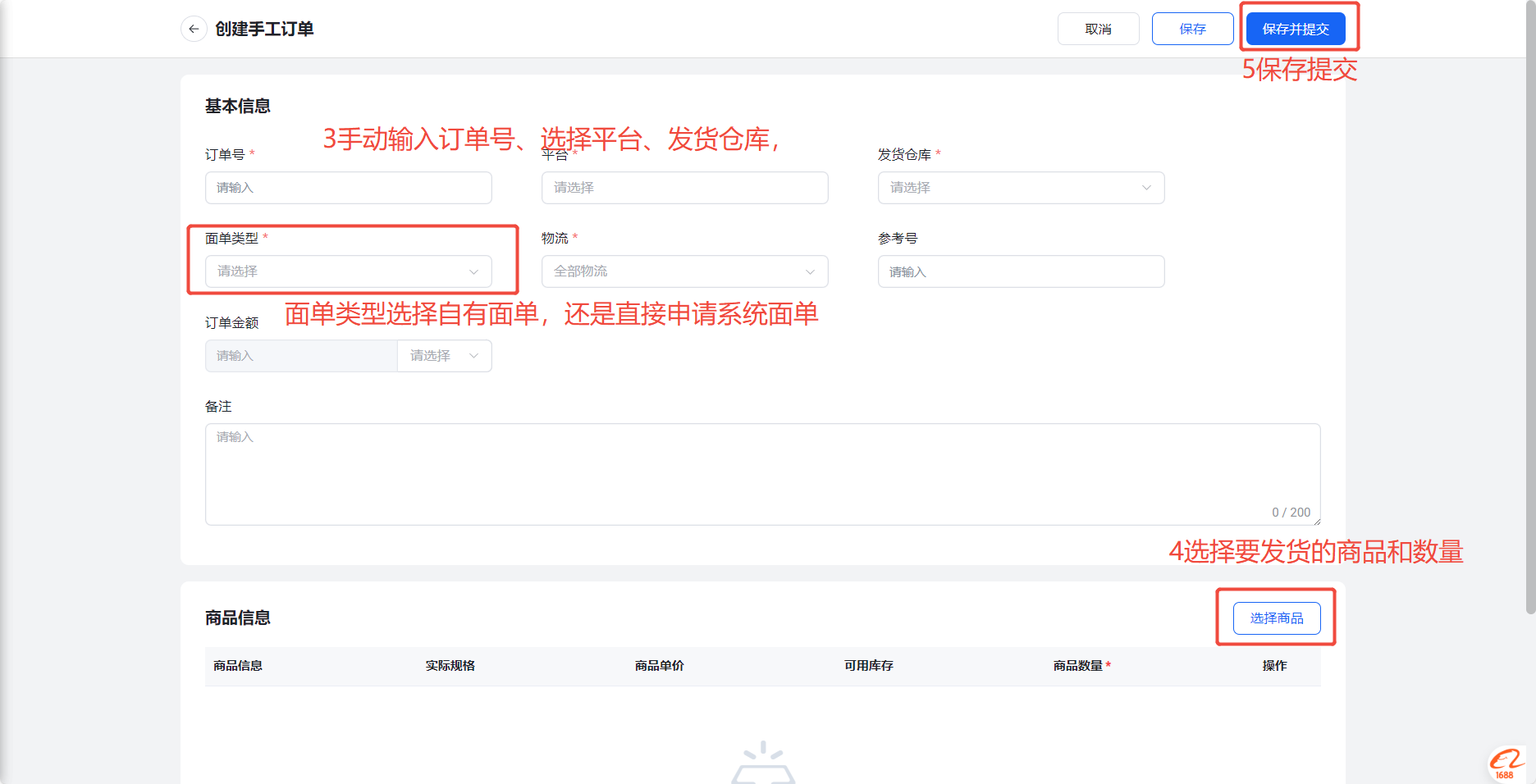Click the 取消 button
Screen dimensions: 1536x784
click(1098, 29)
